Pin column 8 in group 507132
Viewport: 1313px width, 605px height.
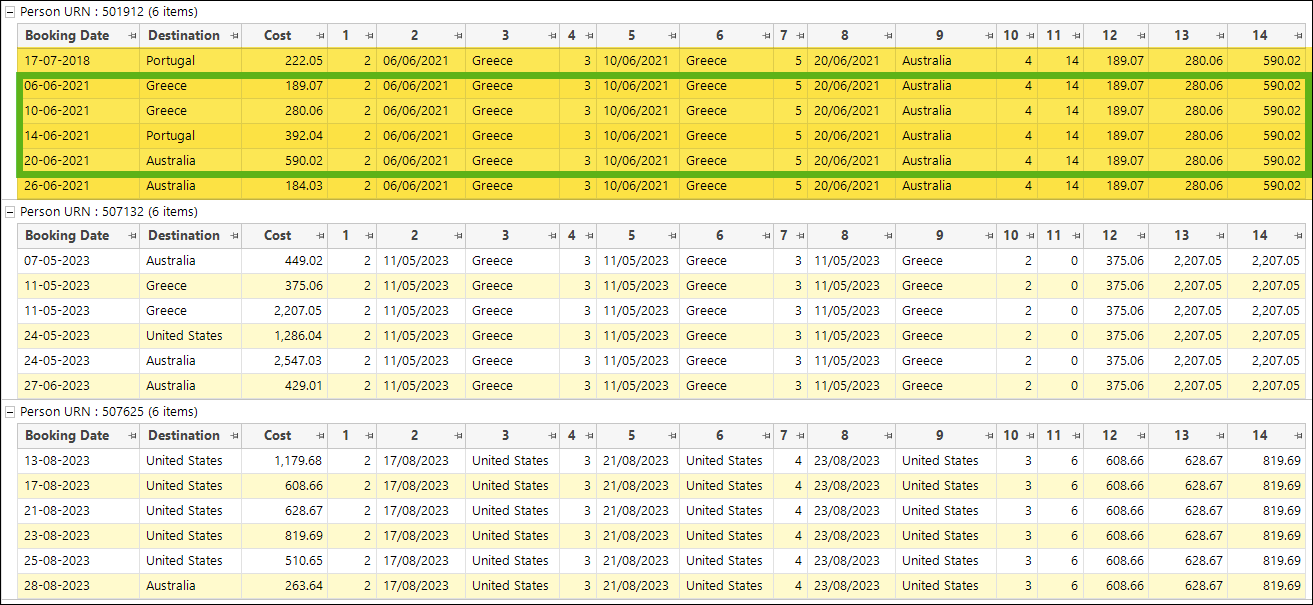(x=888, y=236)
